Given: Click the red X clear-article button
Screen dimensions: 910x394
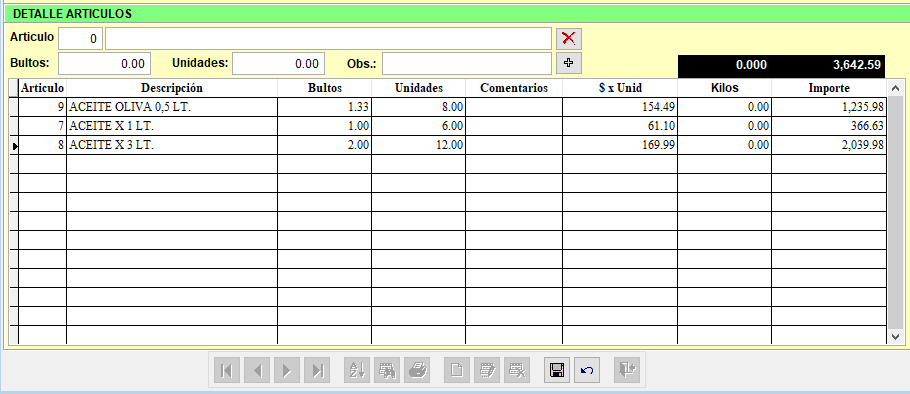Looking at the screenshot, I should (x=569, y=39).
